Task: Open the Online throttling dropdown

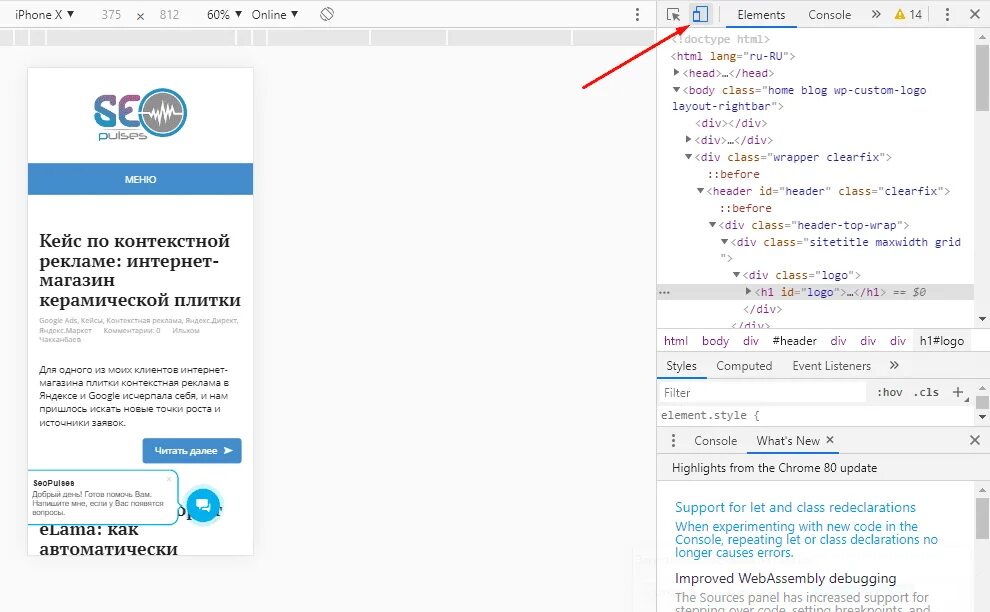Action: (x=275, y=15)
